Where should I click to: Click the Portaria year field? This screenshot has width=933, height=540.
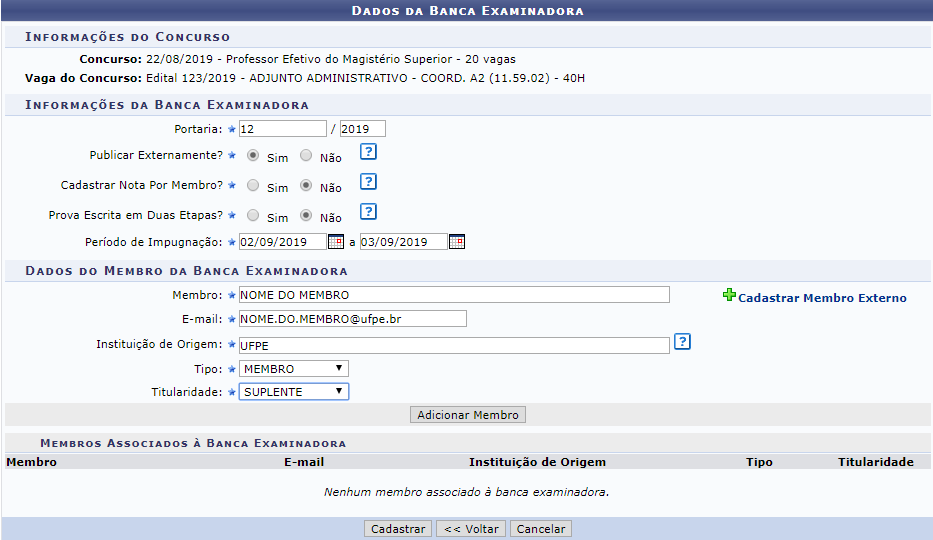362,129
